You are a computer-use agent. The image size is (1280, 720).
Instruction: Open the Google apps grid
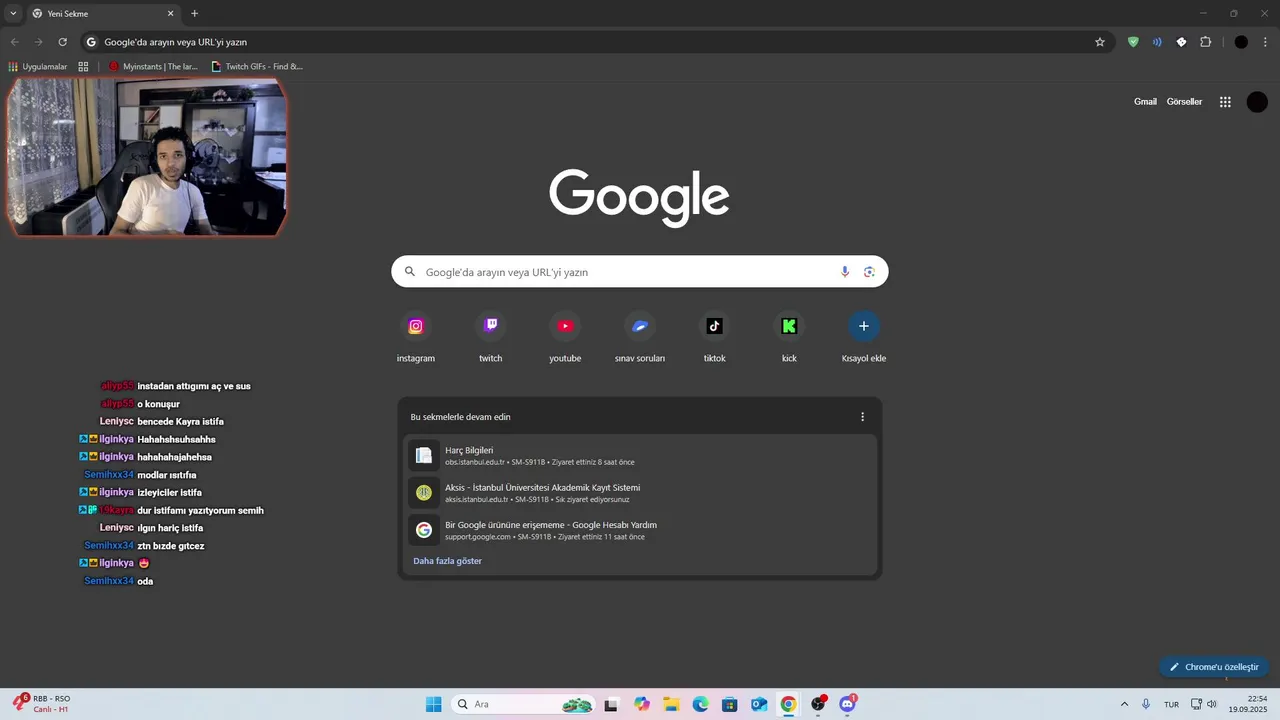(x=1225, y=102)
